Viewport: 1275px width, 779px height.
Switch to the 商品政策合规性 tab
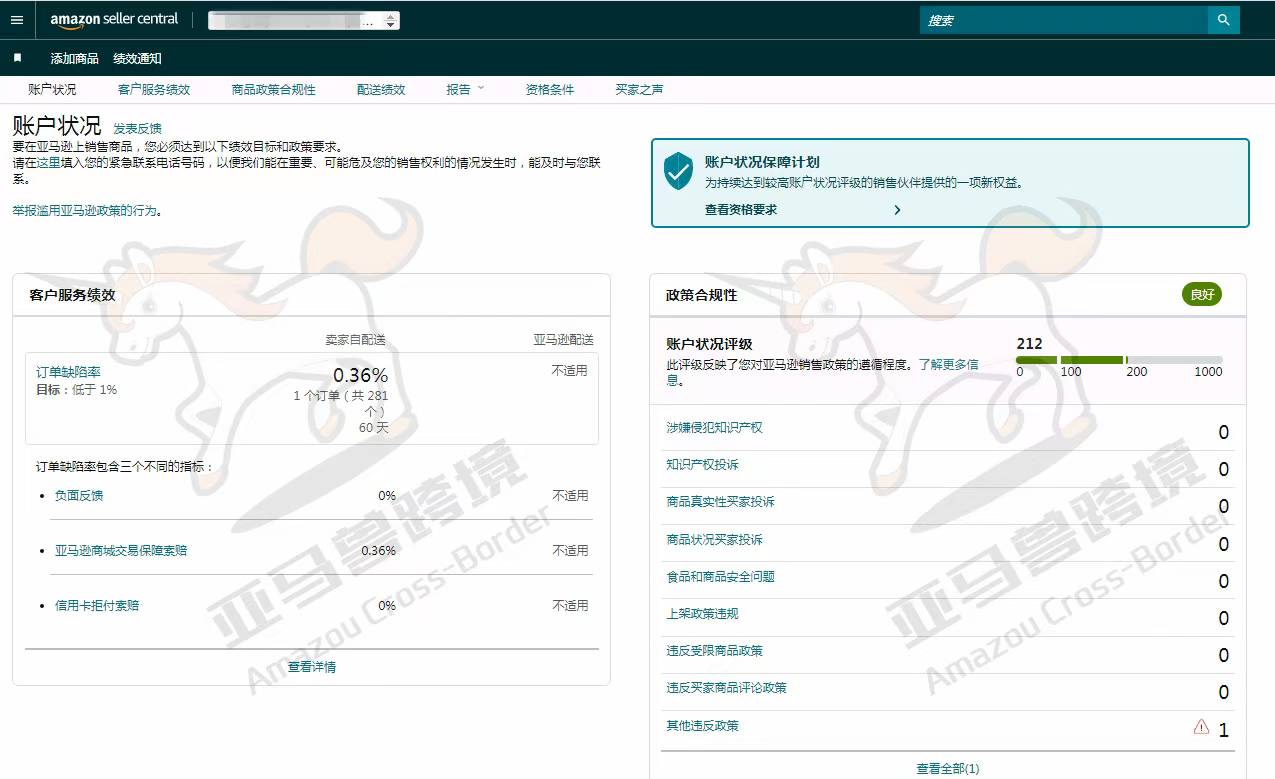273,89
